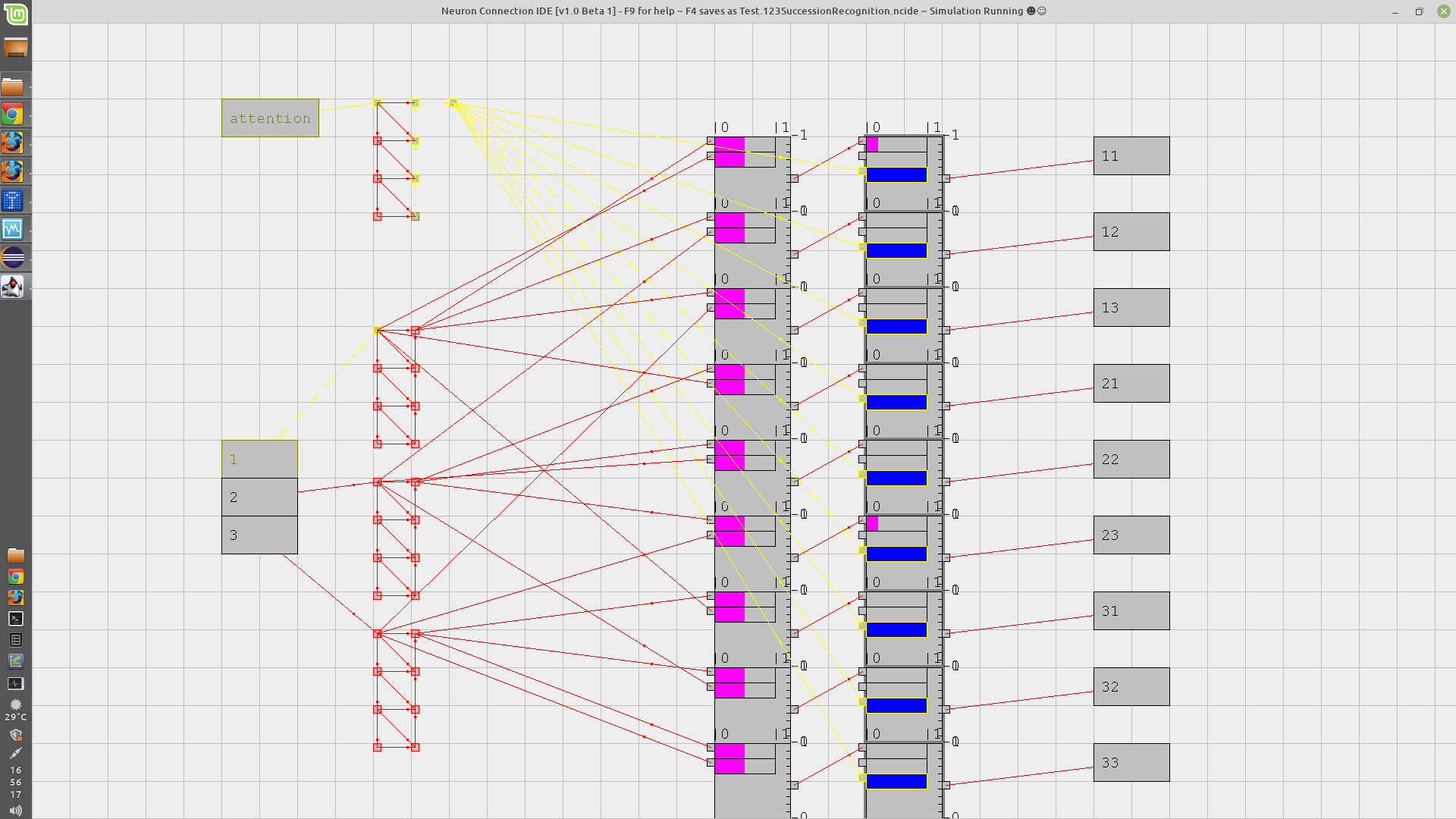
Task: Click the blue bar beside node 11
Action: (x=896, y=175)
